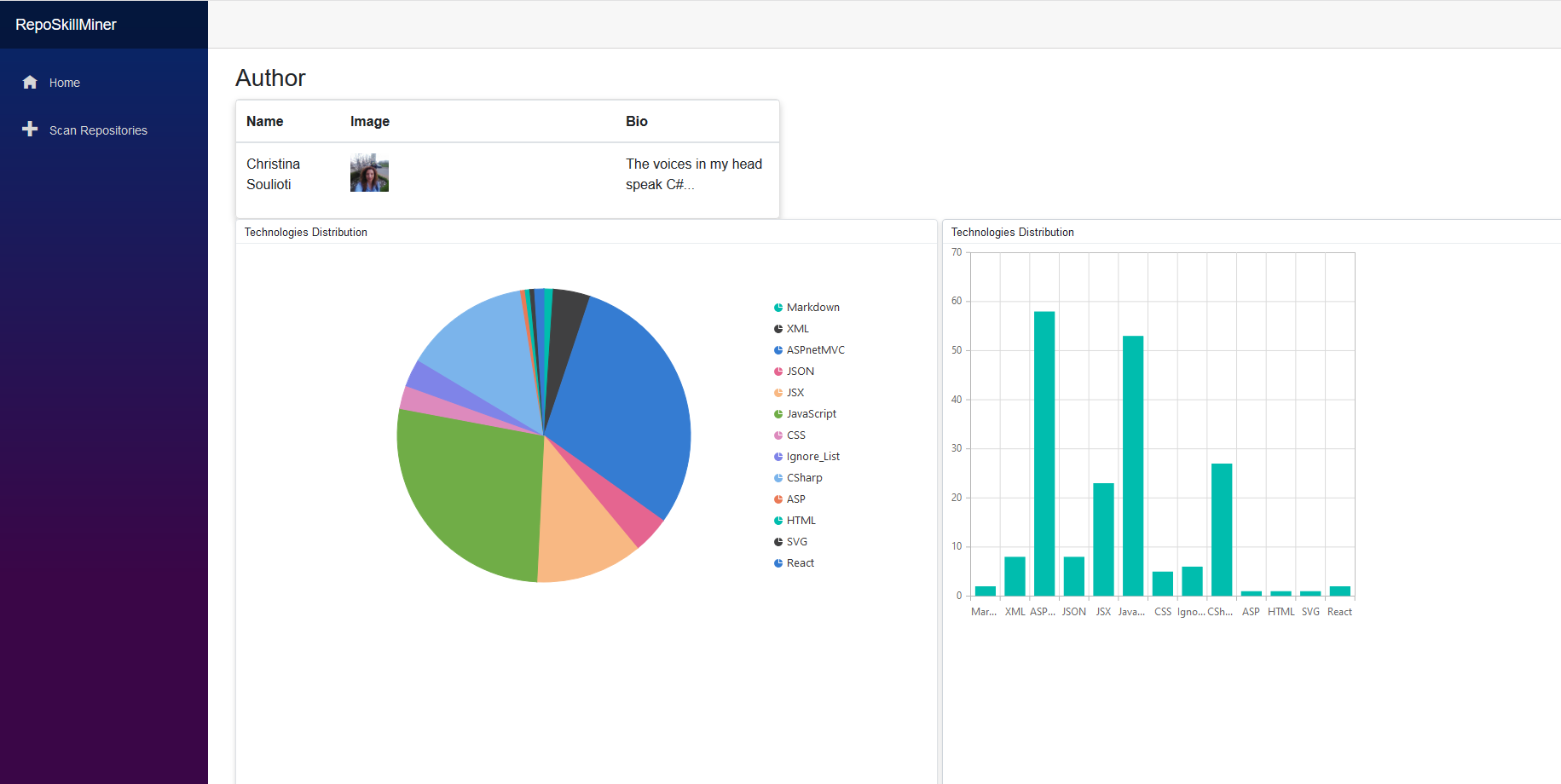Click the CSharp bar in the bar chart
1561x784 pixels.
point(1222,529)
